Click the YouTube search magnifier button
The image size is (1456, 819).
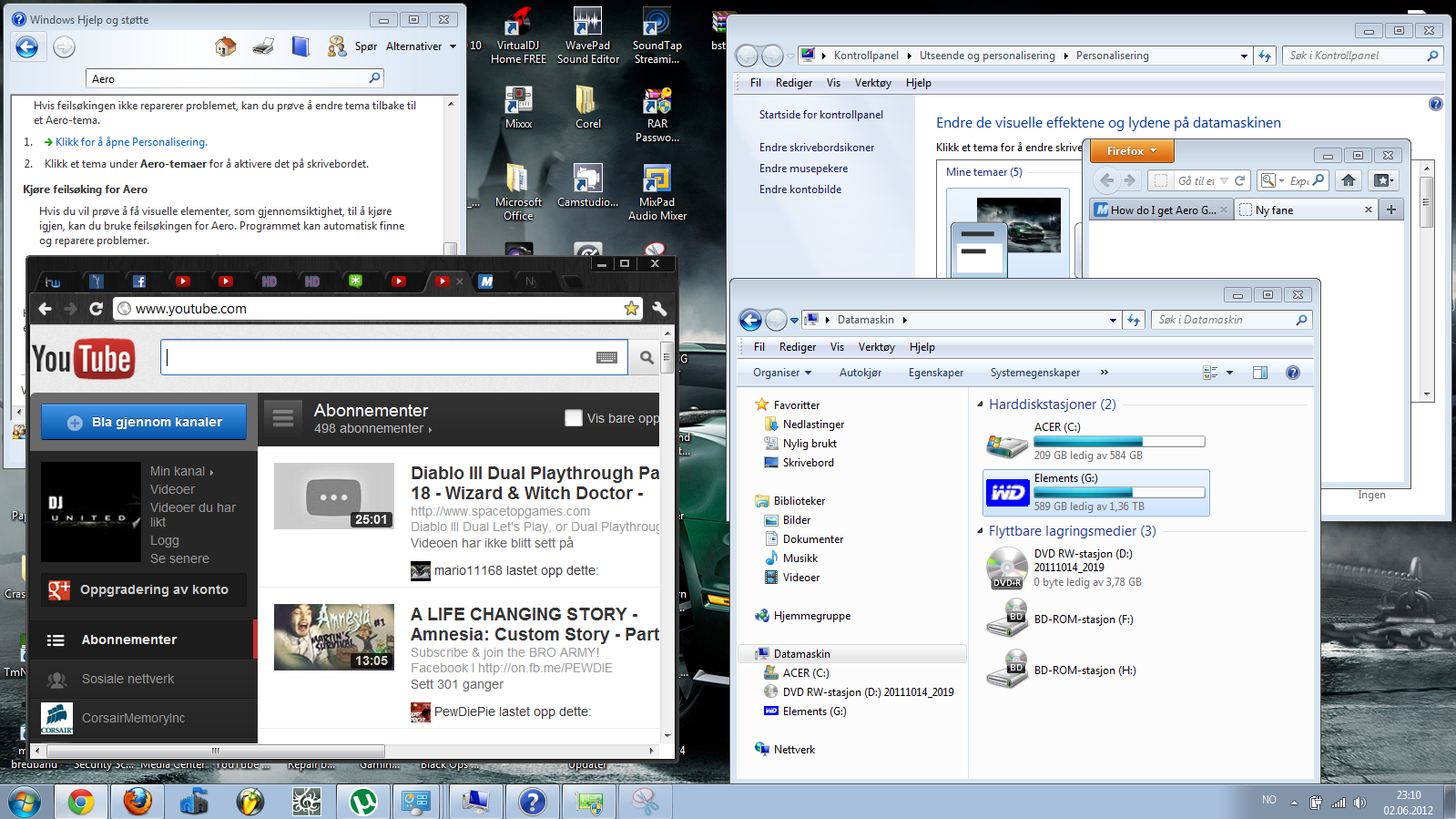646,358
